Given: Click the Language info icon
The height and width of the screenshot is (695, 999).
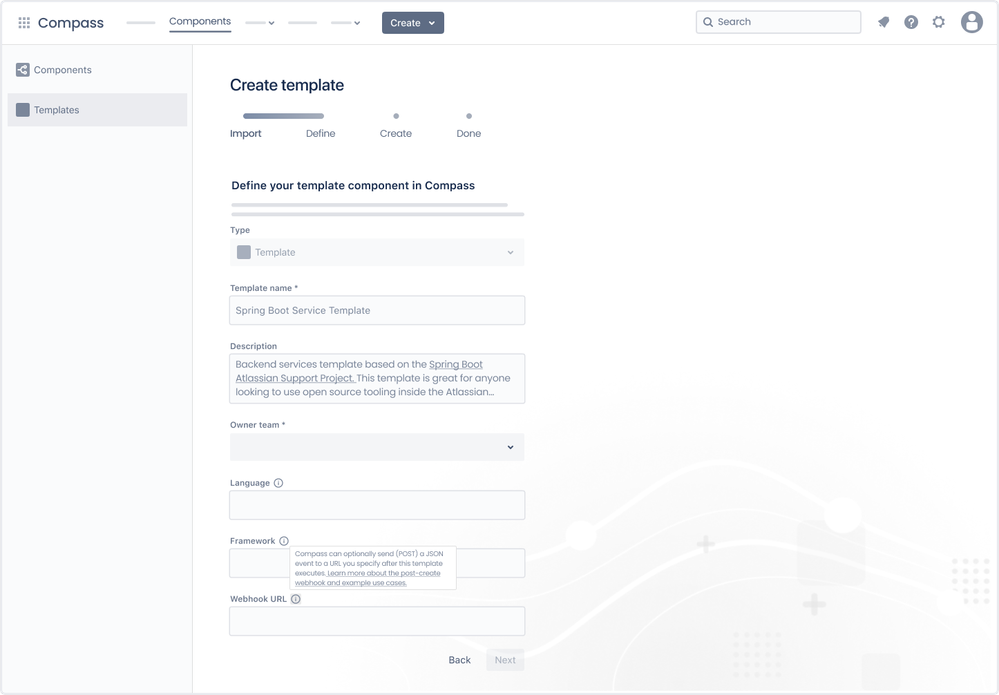Looking at the screenshot, I should pos(278,483).
